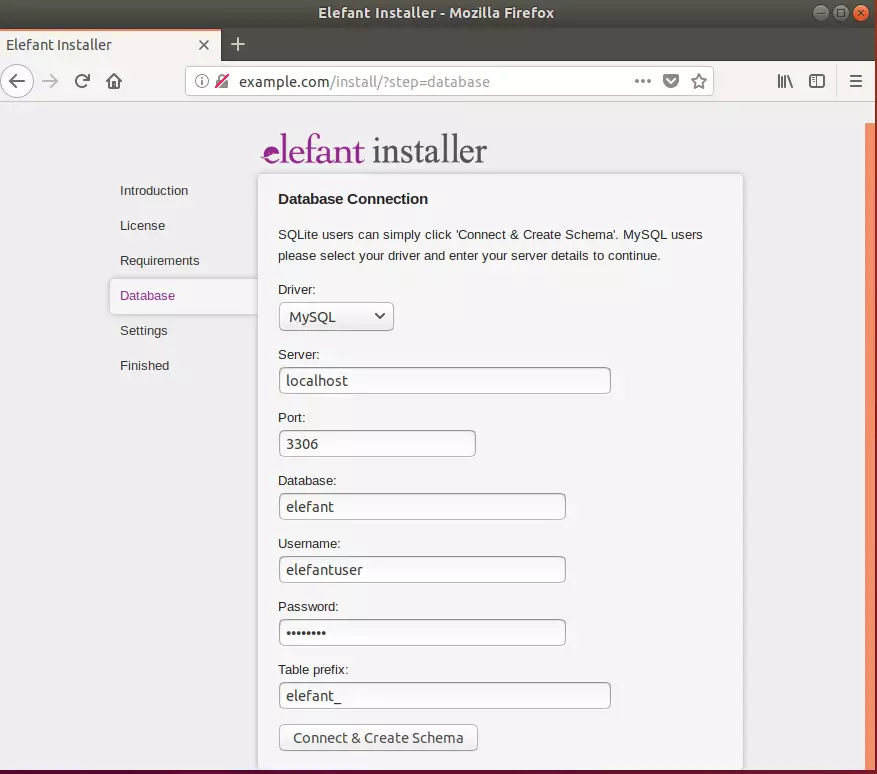
Task: Bookmark this page with the star
Action: tap(699, 82)
